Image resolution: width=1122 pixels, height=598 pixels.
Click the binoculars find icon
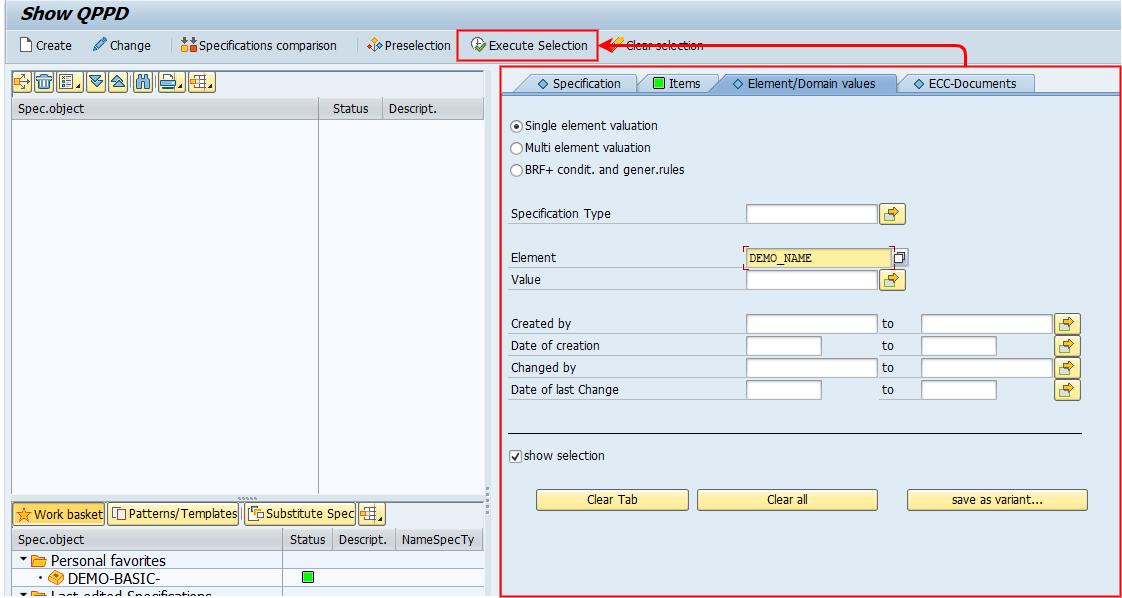pos(143,82)
